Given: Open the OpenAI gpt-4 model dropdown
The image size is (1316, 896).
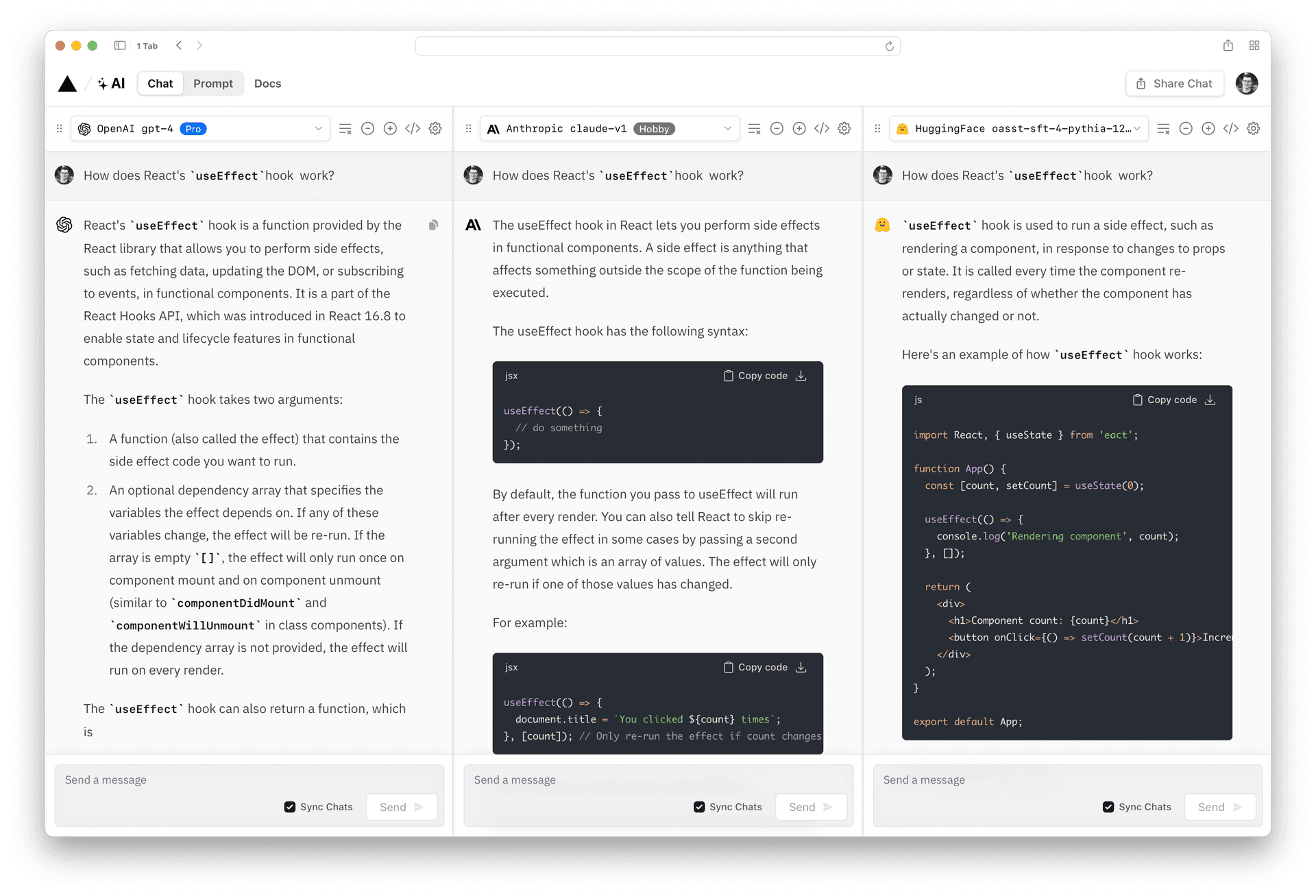Looking at the screenshot, I should point(319,128).
